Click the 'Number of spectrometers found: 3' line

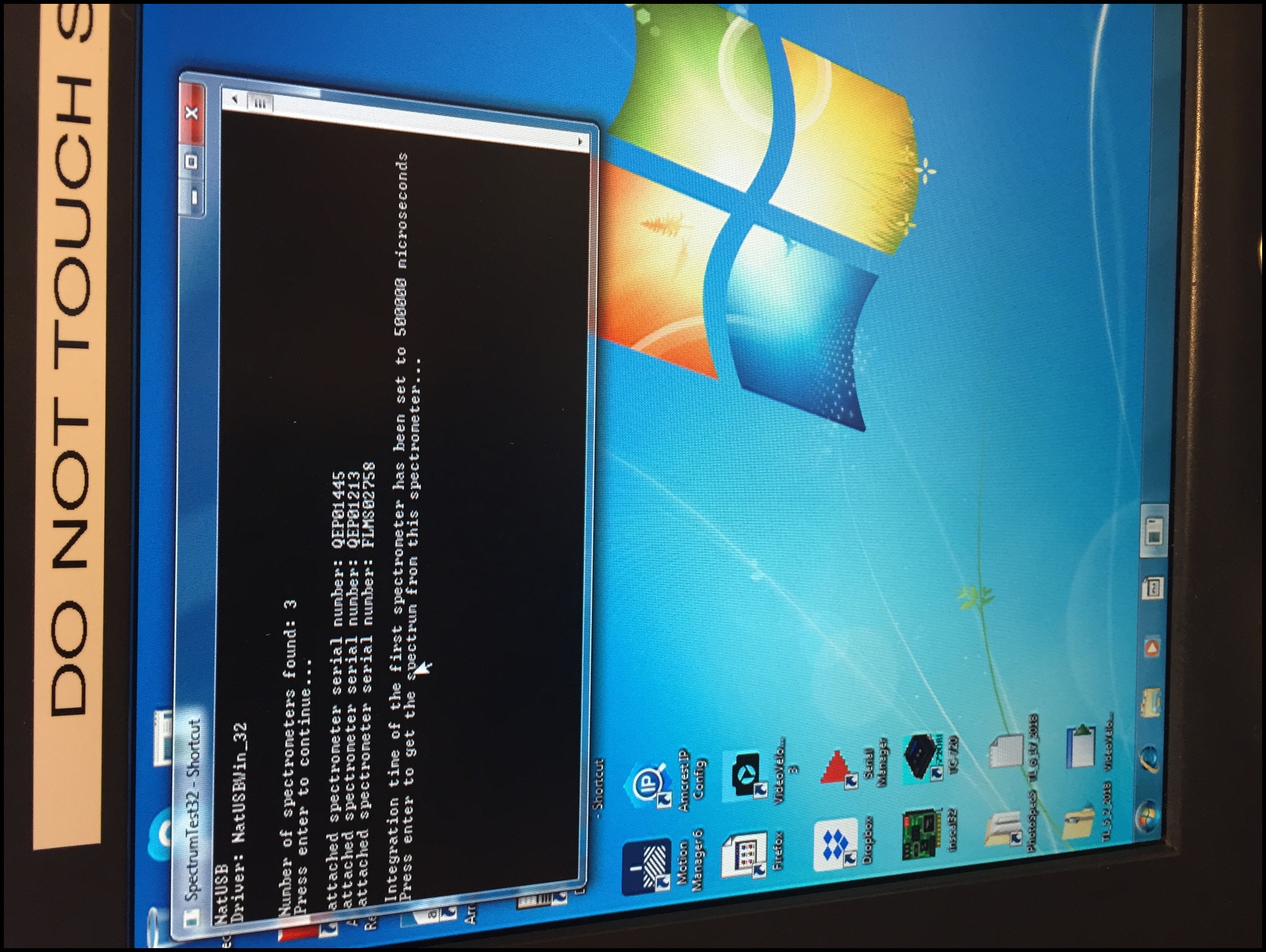coord(288,759)
